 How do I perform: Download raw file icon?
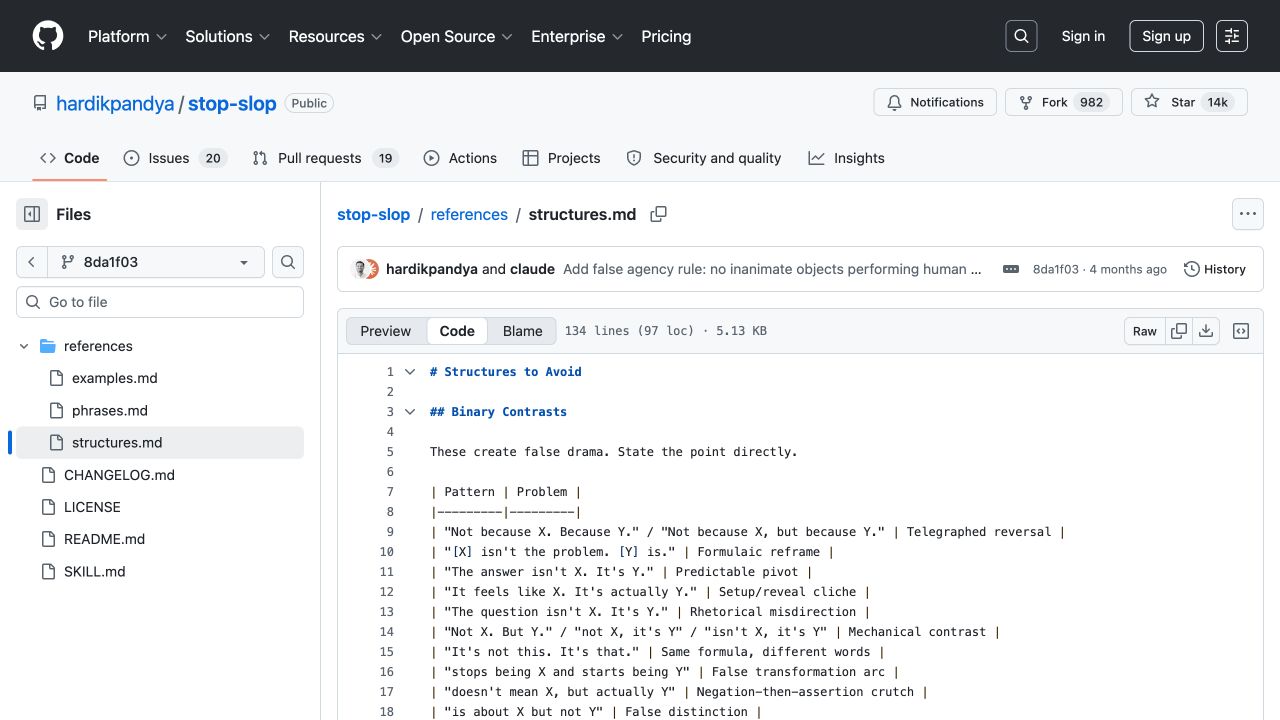point(1206,331)
